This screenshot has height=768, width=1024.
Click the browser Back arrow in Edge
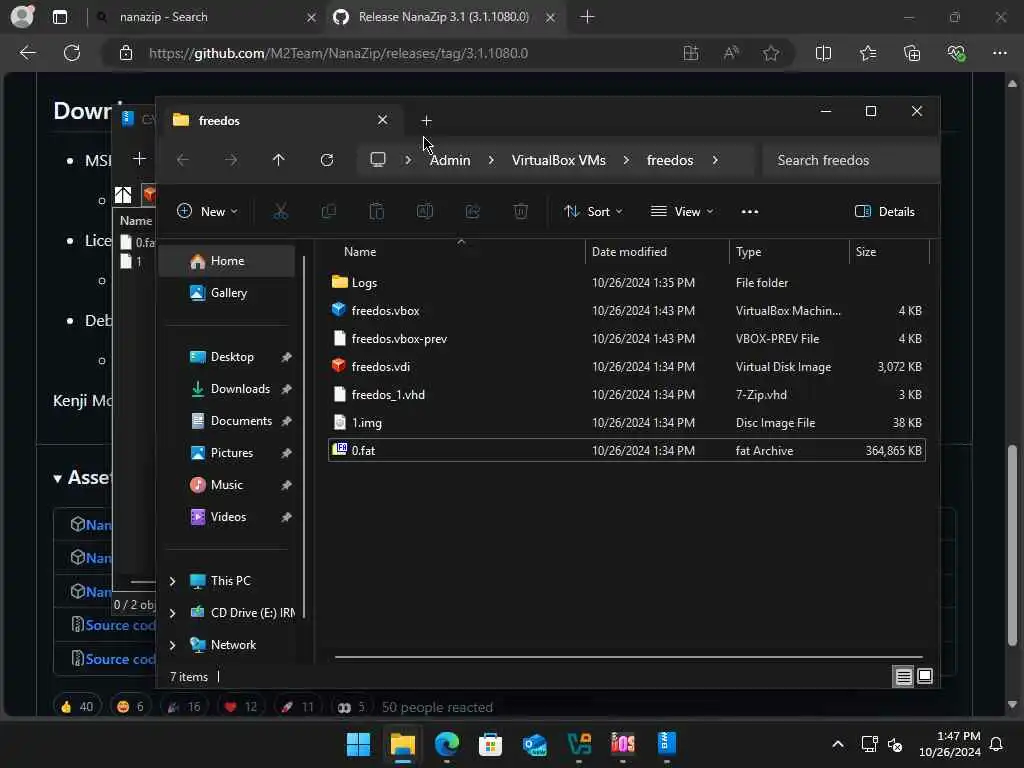click(x=27, y=53)
